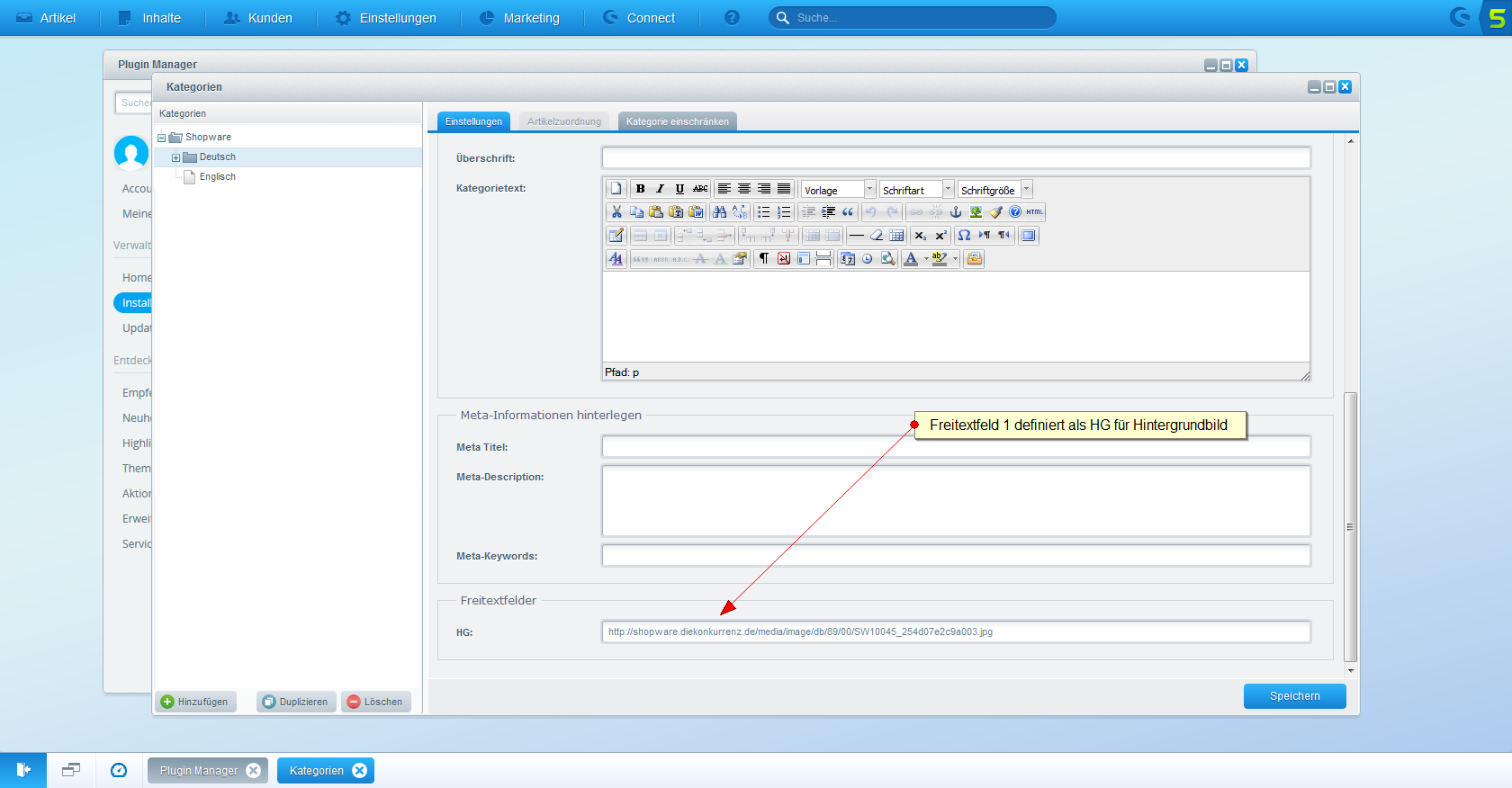Screen dimensions: 1512x788
Task: Align text left in the editor
Action: (x=724, y=189)
